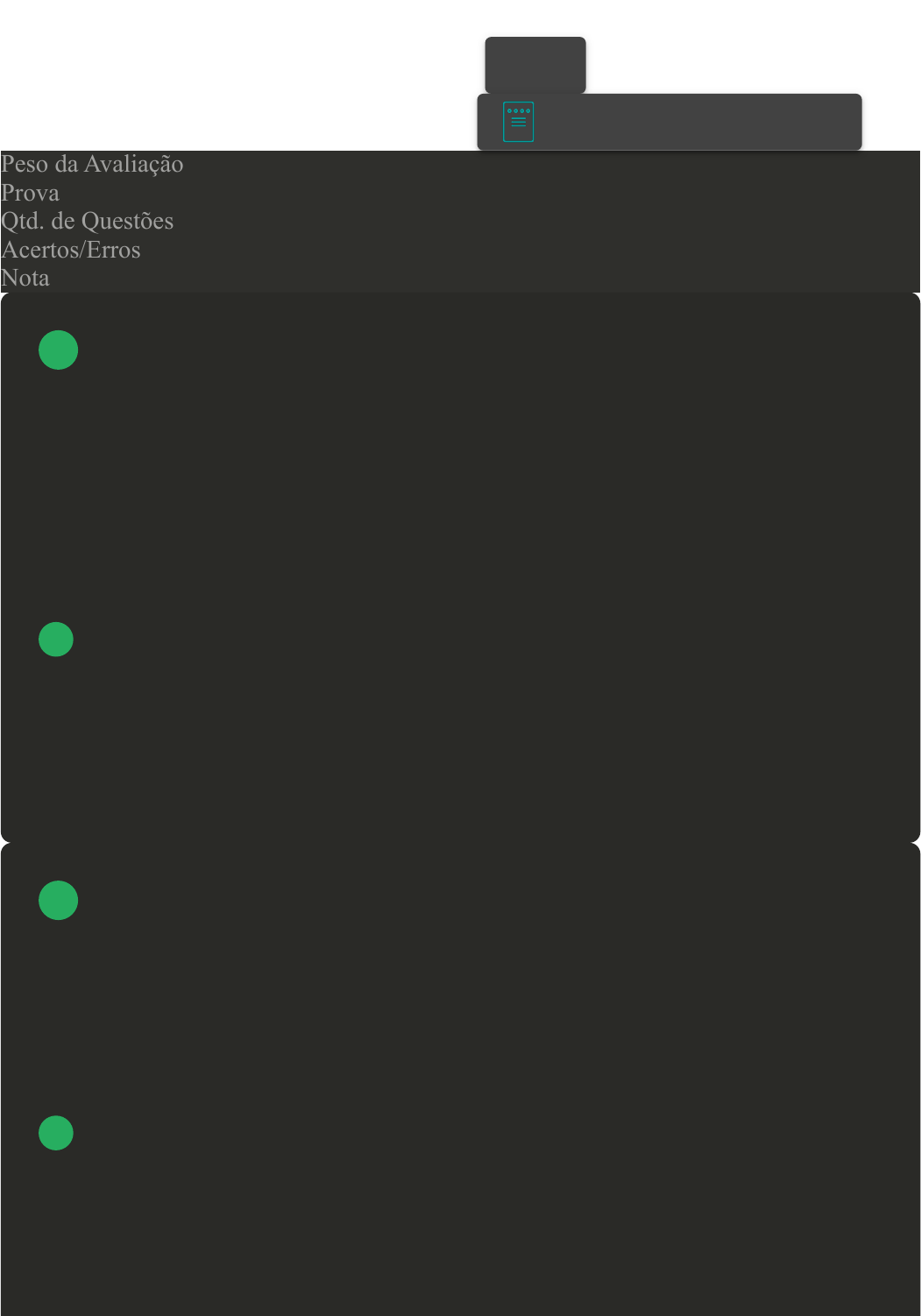Select the upper green circle in first panel
This screenshot has height=1316, width=921.
[58, 350]
